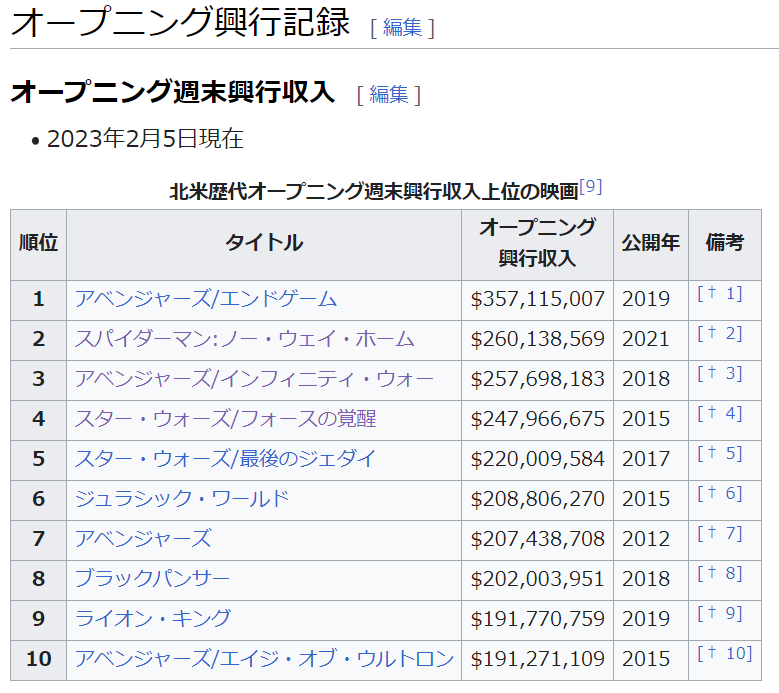Select rank number 1 cell
Screen dimensions: 779x693
point(38,300)
